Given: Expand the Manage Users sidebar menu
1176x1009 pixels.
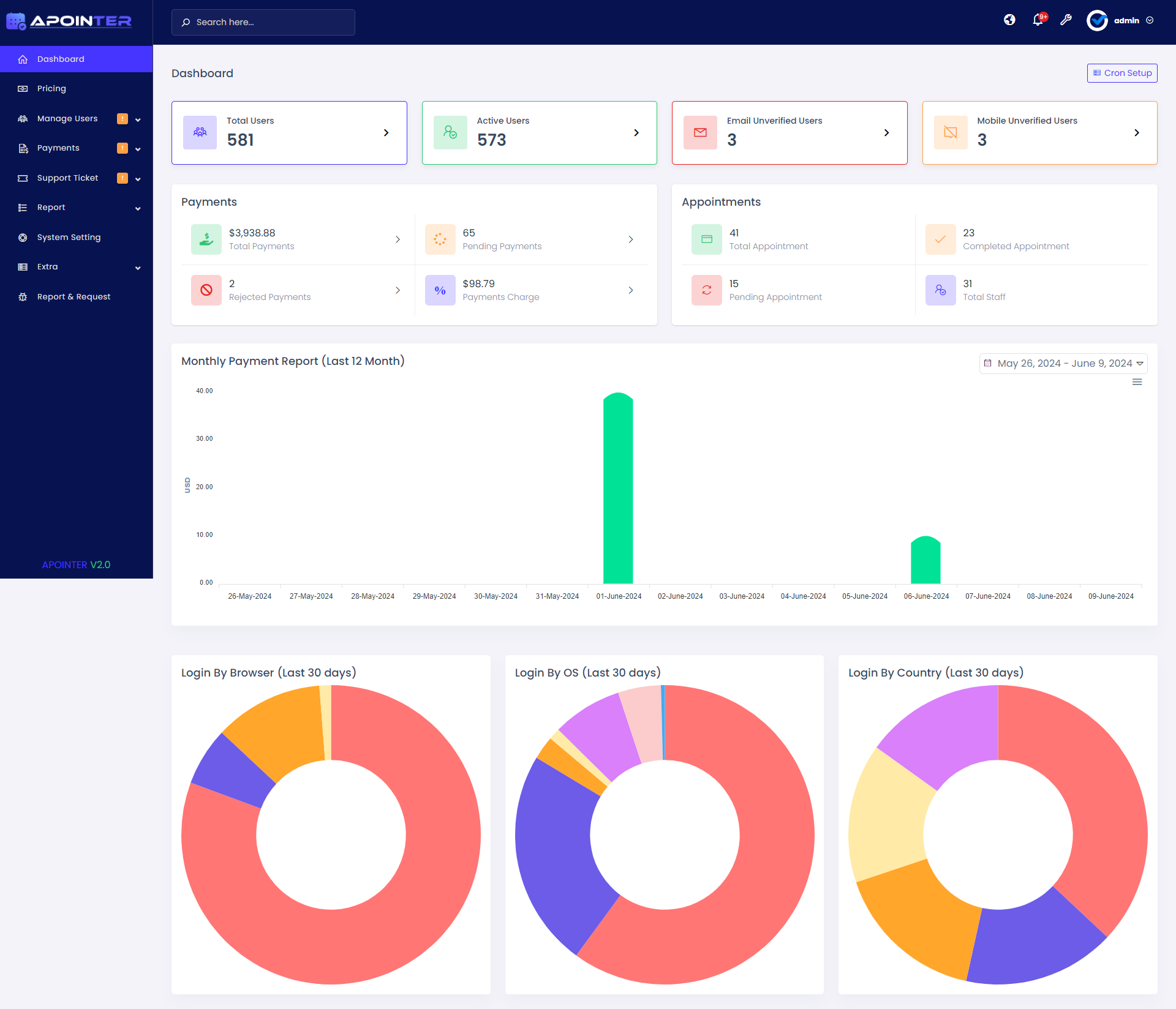Looking at the screenshot, I should click(x=77, y=119).
